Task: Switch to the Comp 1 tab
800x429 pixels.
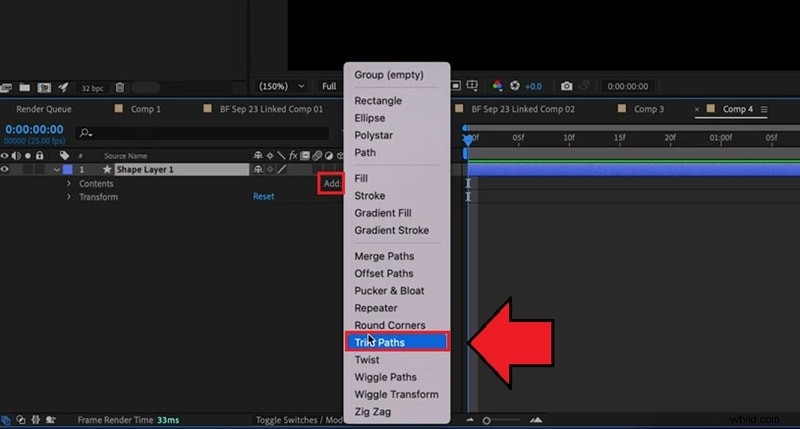Action: [x=145, y=109]
